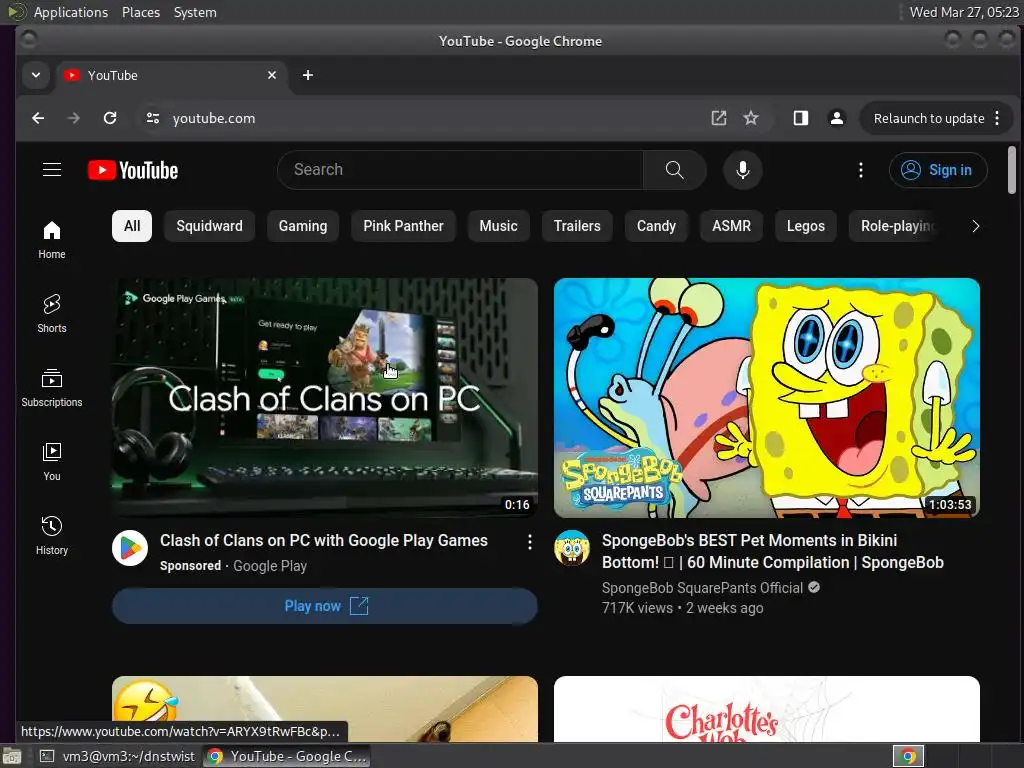Image resolution: width=1024 pixels, height=768 pixels.
Task: Click the clock showing Wed Mar 27
Action: [x=964, y=12]
